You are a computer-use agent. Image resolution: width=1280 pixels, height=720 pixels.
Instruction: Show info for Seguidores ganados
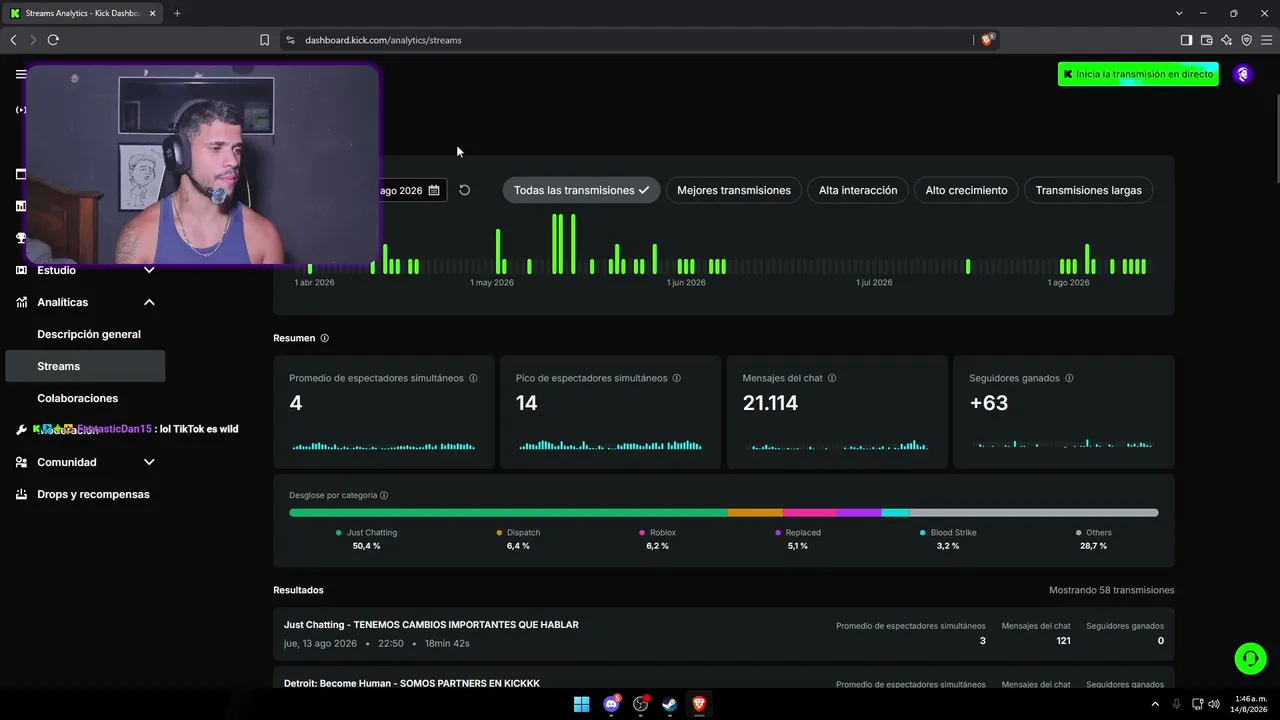[x=1069, y=378]
